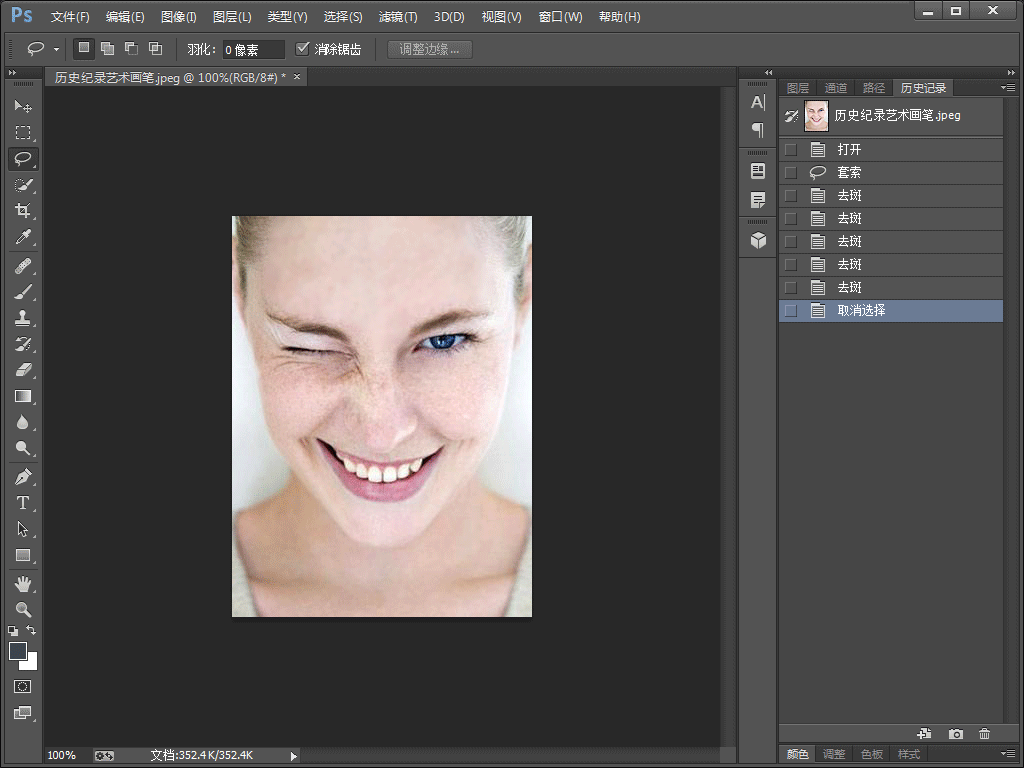Swap foreground and background colors
The width and height of the screenshot is (1024, 768).
pyautogui.click(x=31, y=630)
